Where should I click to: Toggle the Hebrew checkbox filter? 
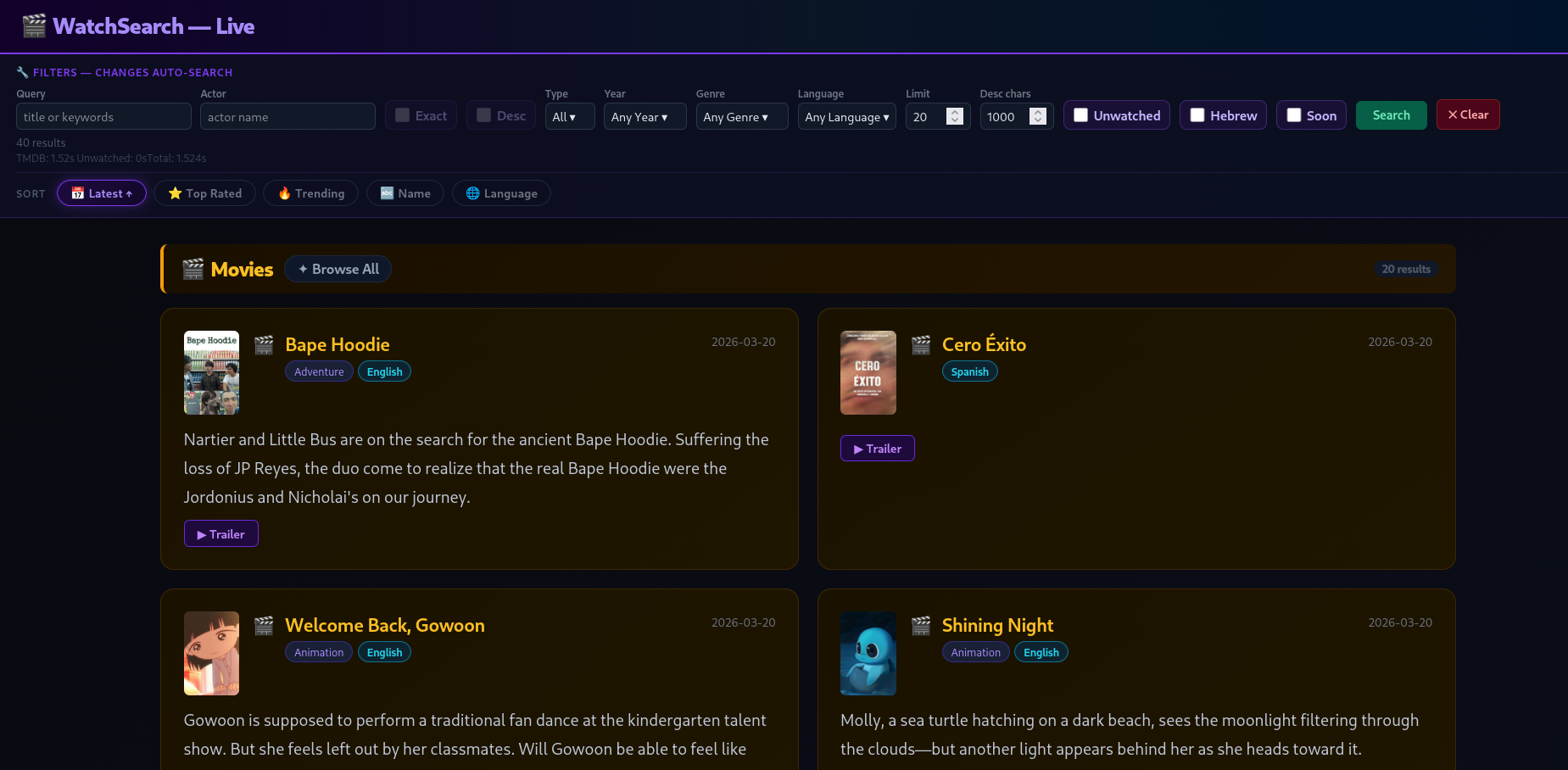point(1197,115)
